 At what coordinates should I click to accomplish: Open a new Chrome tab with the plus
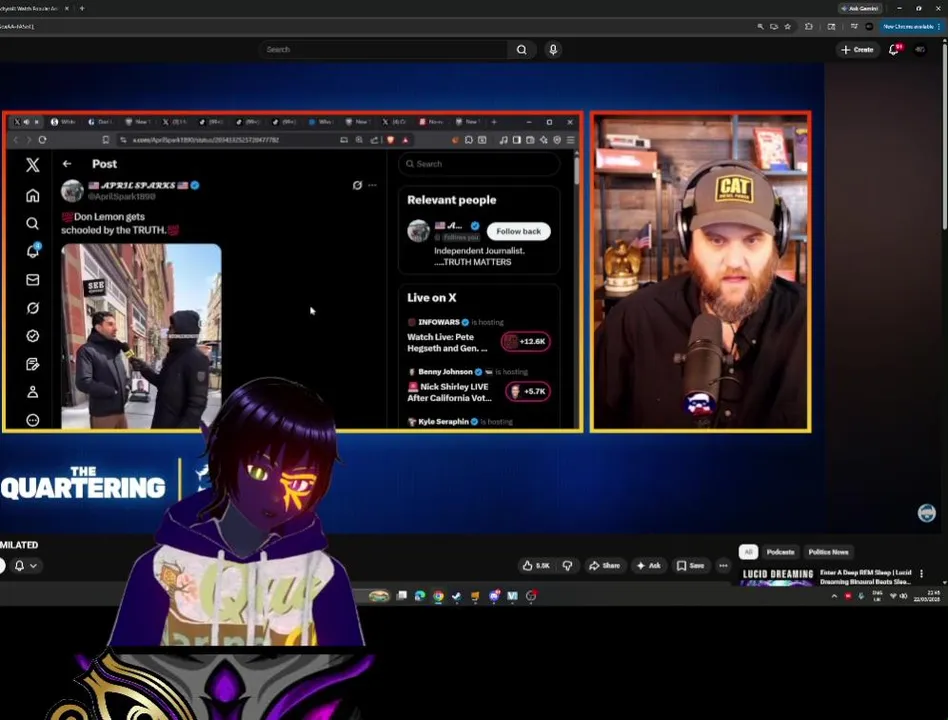pos(82,8)
